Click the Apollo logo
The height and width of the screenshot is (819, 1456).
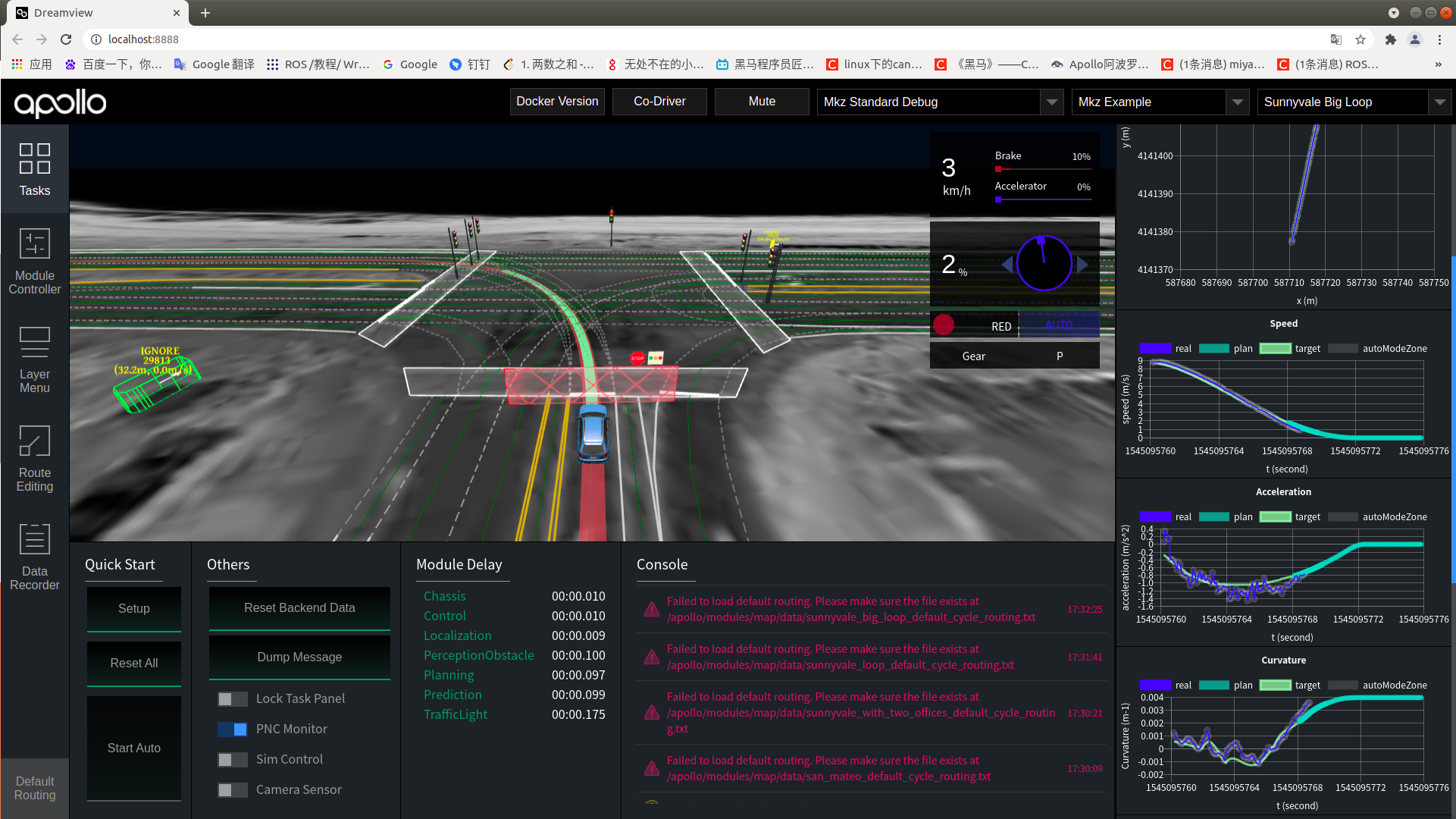coord(61,102)
